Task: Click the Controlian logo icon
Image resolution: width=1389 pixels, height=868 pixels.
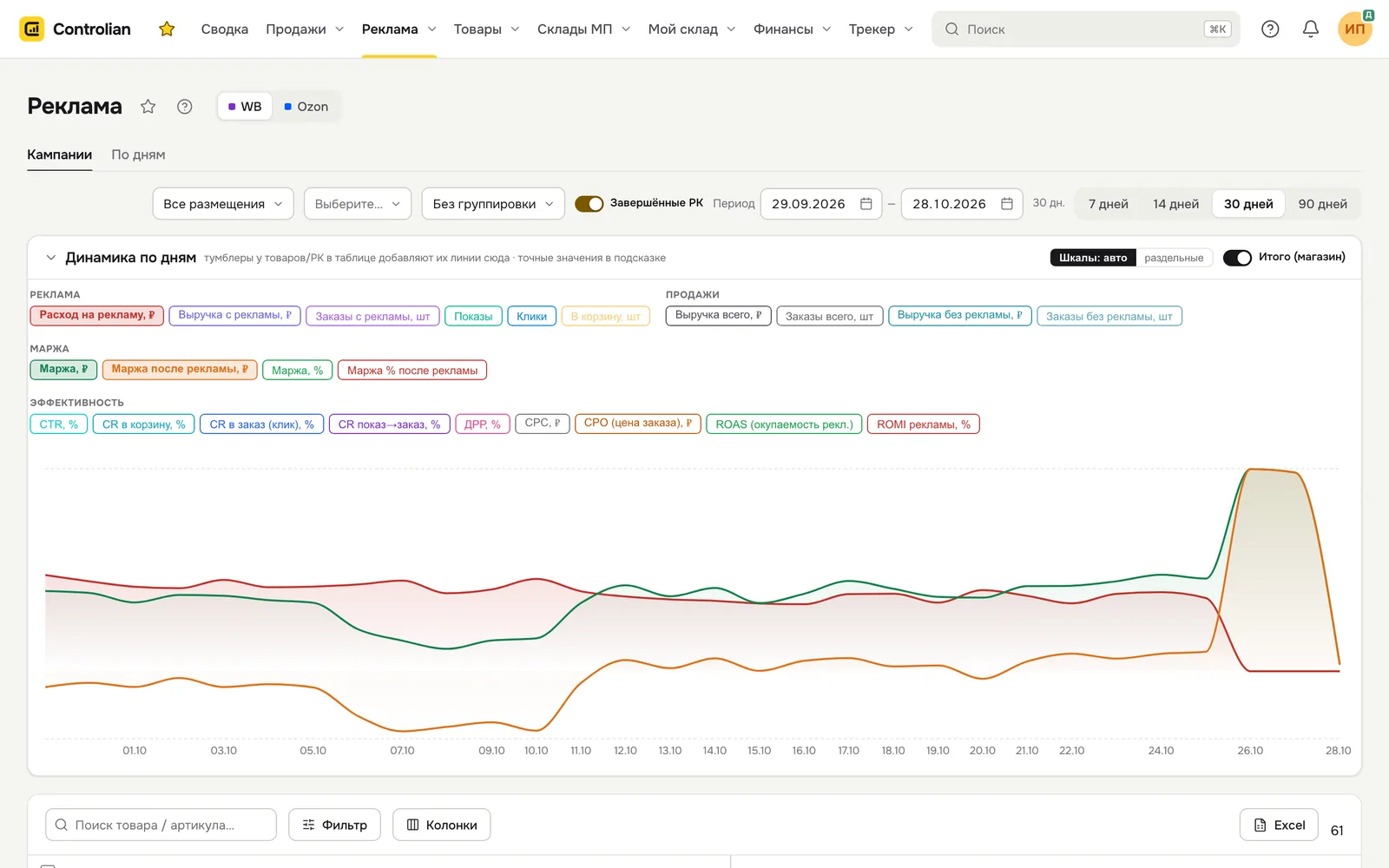Action: pos(32,29)
